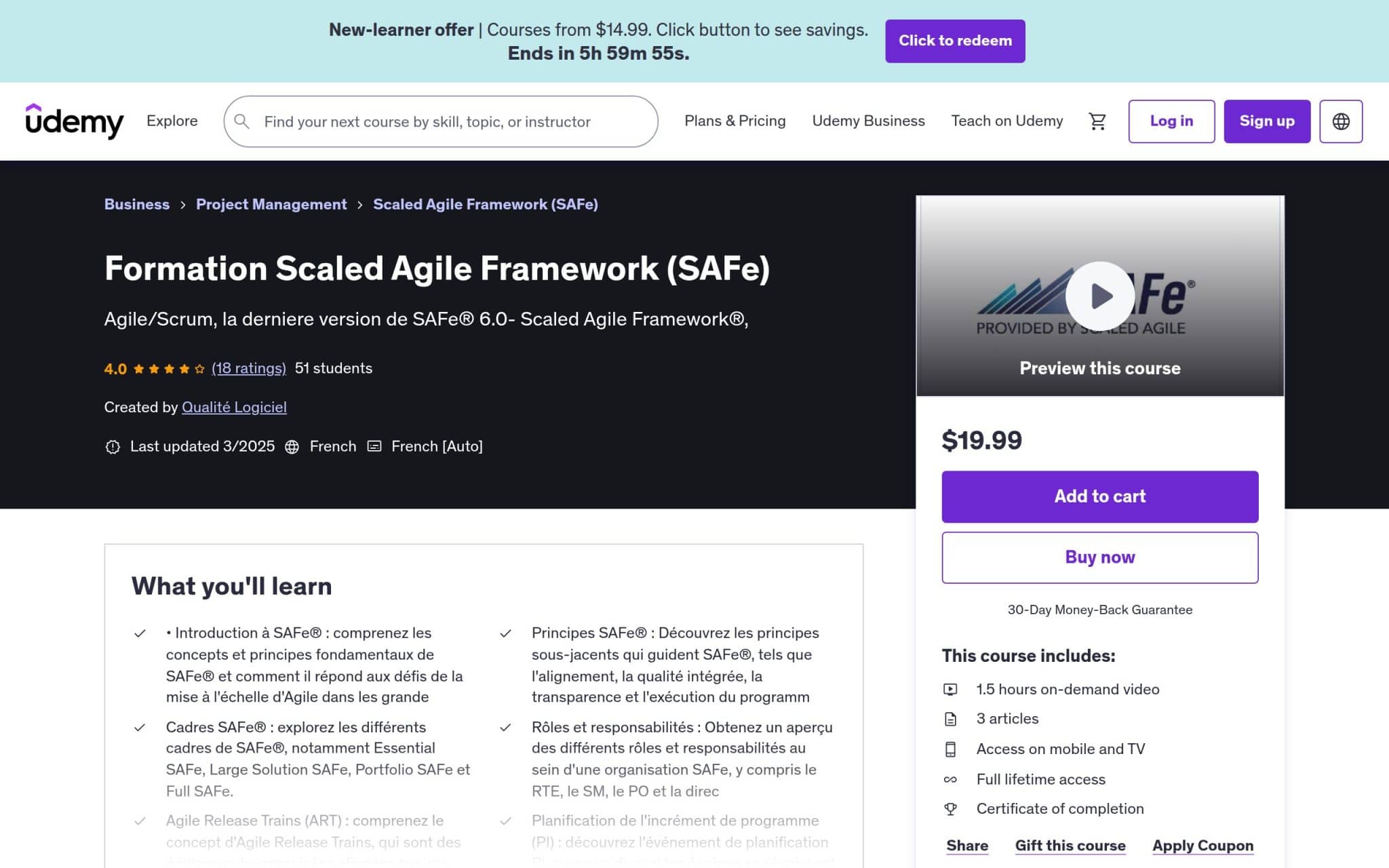This screenshot has height=868, width=1389.
Task: Click checkmark beside Principes SAFe
Action: click(x=505, y=633)
